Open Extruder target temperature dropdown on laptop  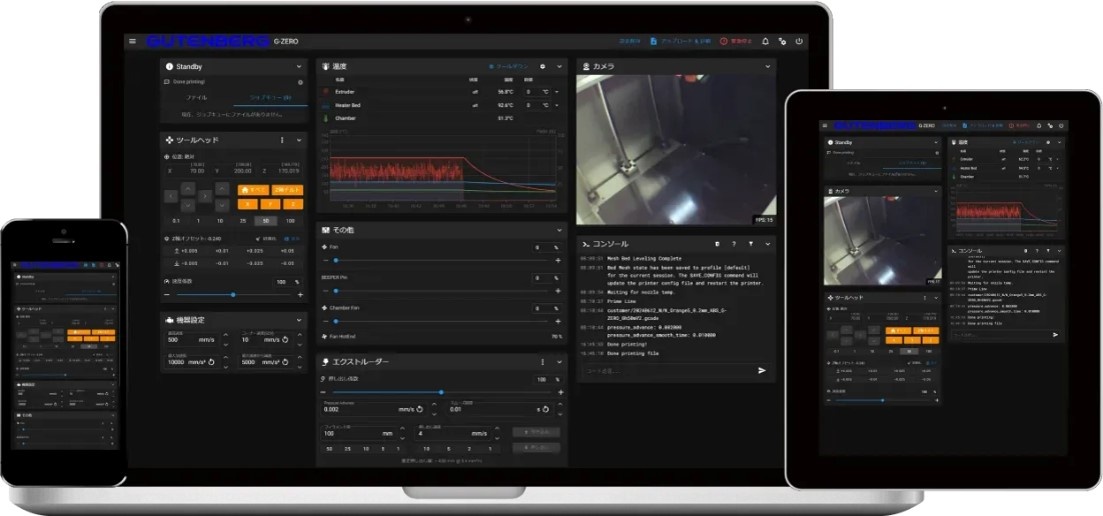click(555, 91)
